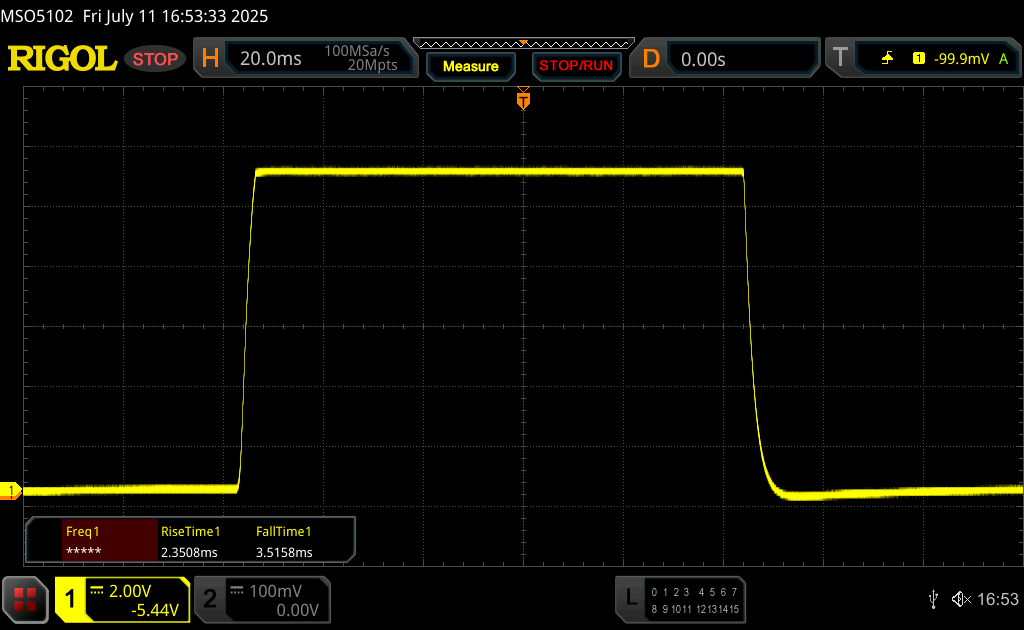Click the MSO5102 date and time header text
This screenshot has height=630, width=1024.
point(134,16)
